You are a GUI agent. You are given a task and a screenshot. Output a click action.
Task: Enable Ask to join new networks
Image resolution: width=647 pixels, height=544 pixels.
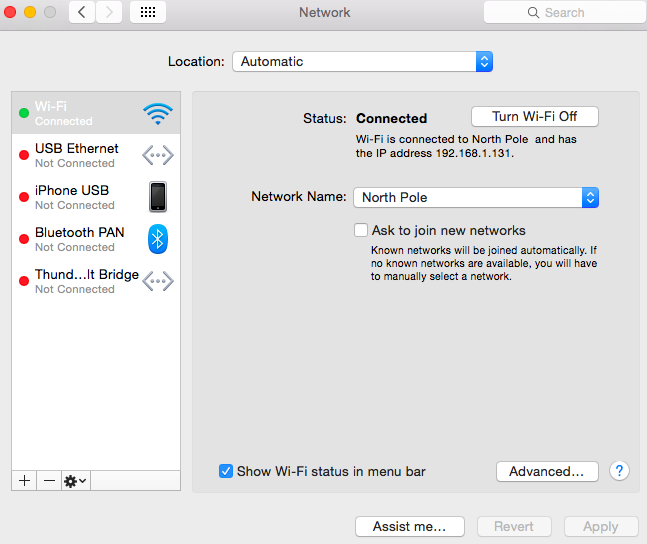(361, 230)
